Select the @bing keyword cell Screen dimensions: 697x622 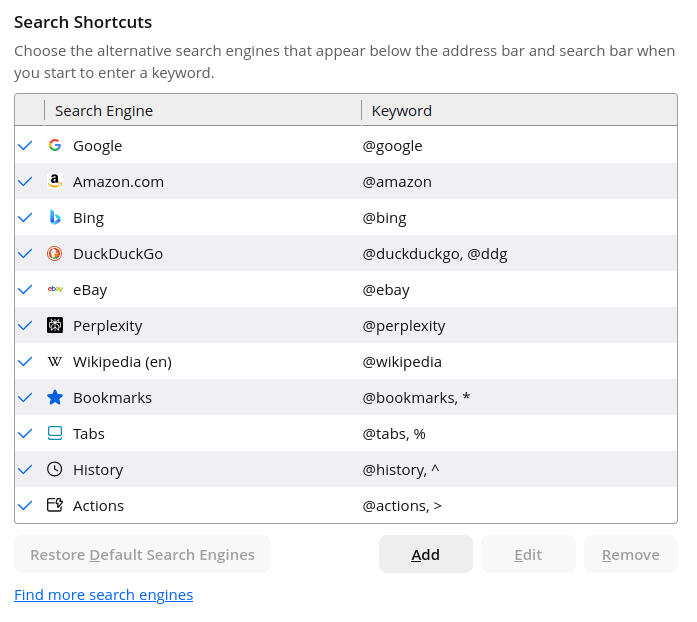coord(385,218)
